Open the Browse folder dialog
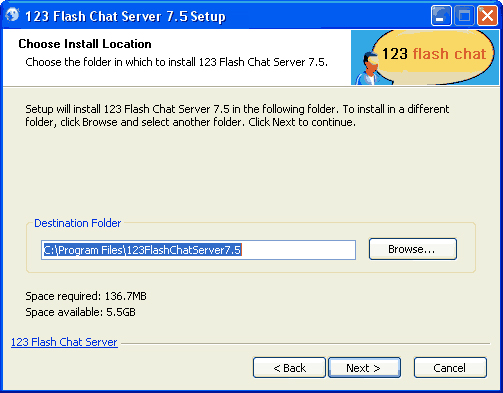This screenshot has height=393, width=503. click(x=412, y=249)
